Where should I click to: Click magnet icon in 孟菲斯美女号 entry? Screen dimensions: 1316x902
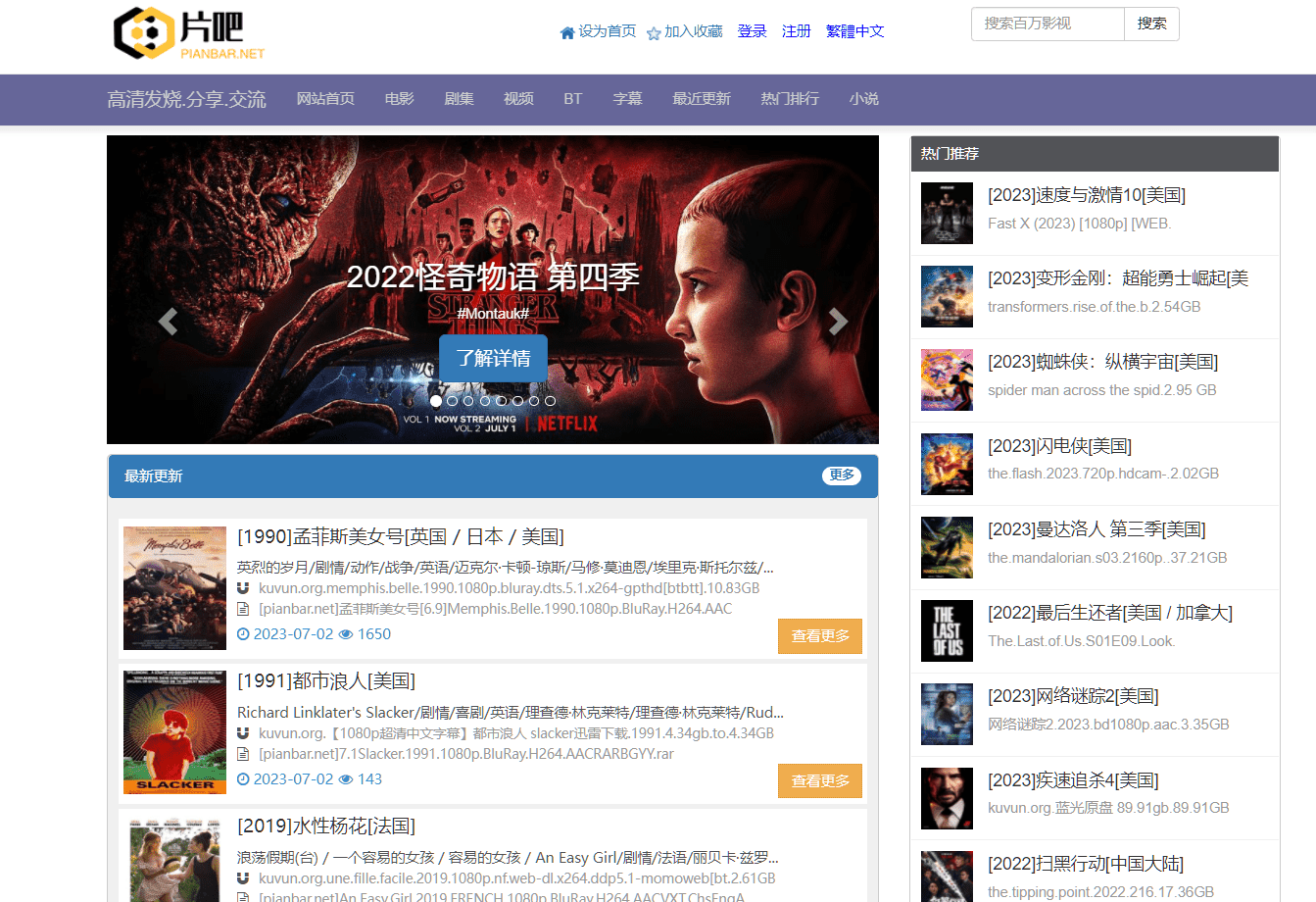243,588
